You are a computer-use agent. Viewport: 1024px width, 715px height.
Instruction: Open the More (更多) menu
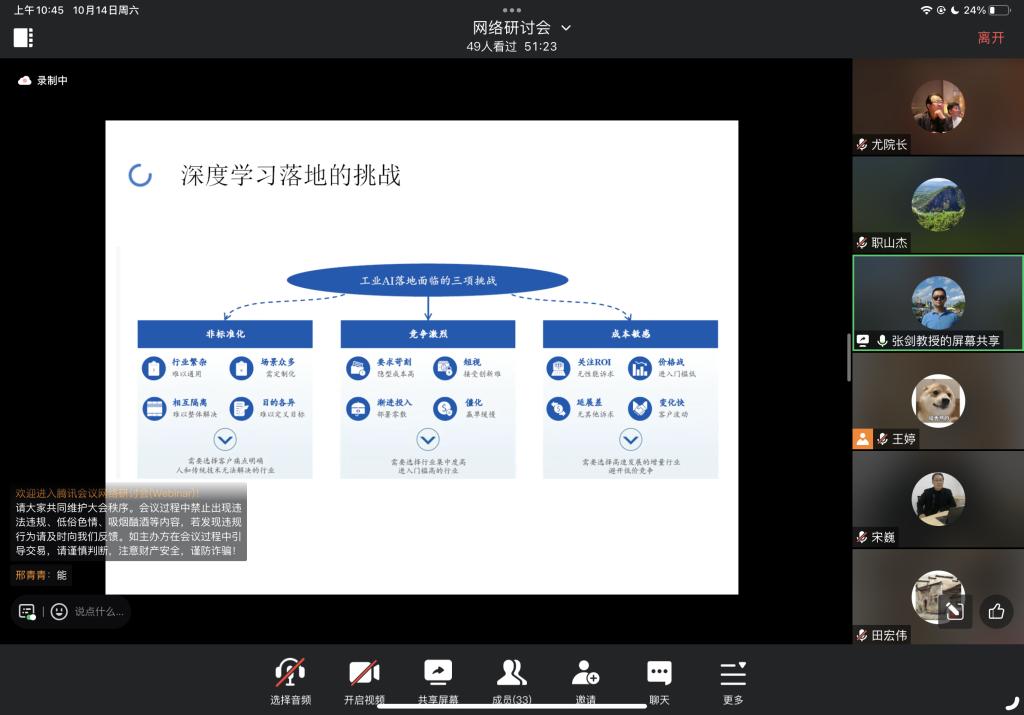(x=733, y=673)
